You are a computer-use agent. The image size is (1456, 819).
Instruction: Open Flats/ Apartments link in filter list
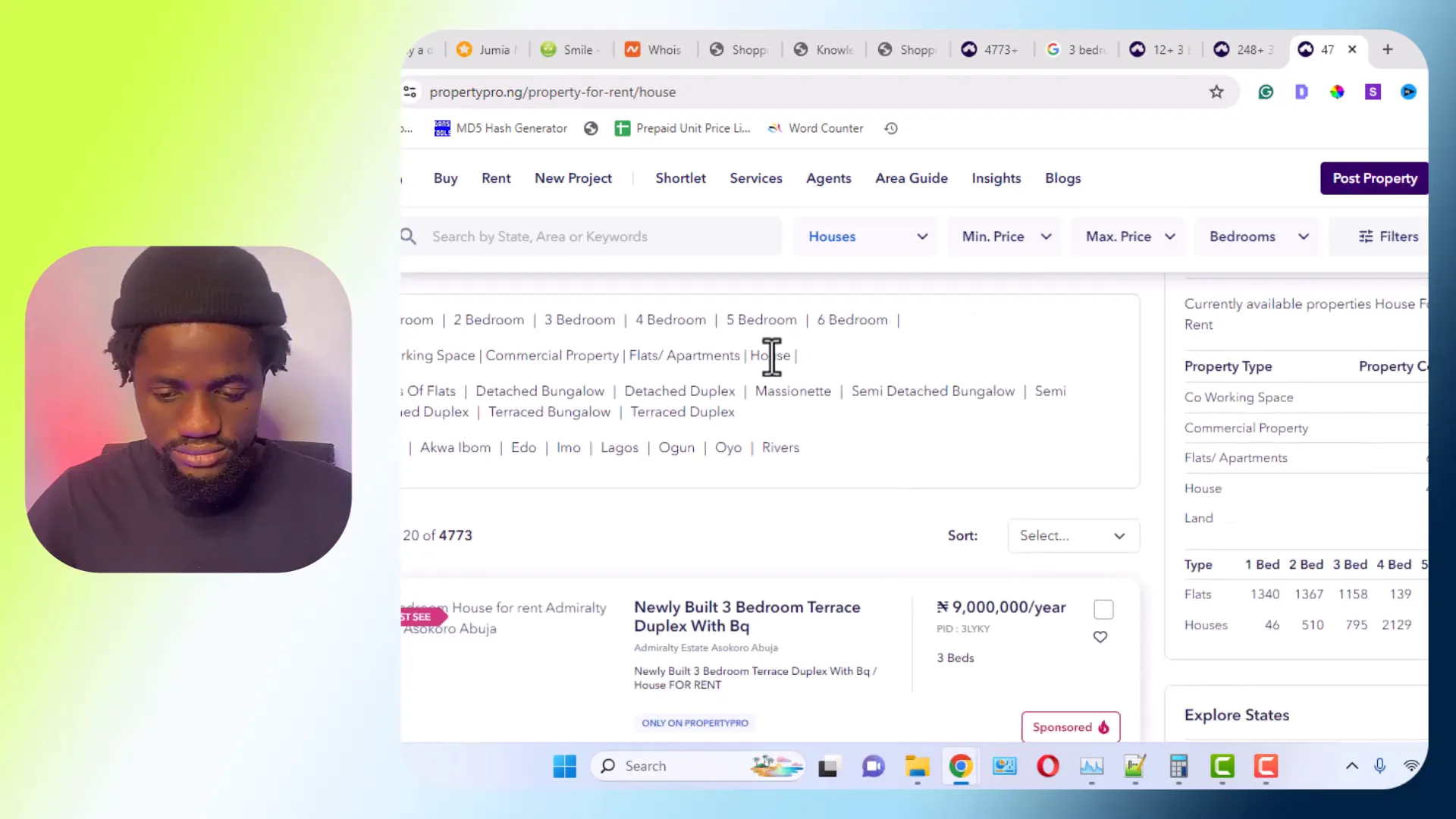coord(684,356)
